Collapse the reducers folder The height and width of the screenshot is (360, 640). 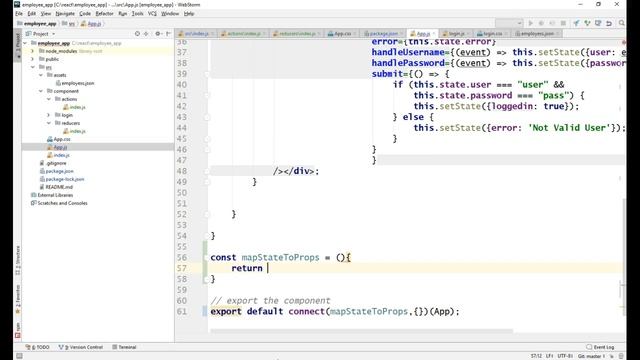pos(49,123)
